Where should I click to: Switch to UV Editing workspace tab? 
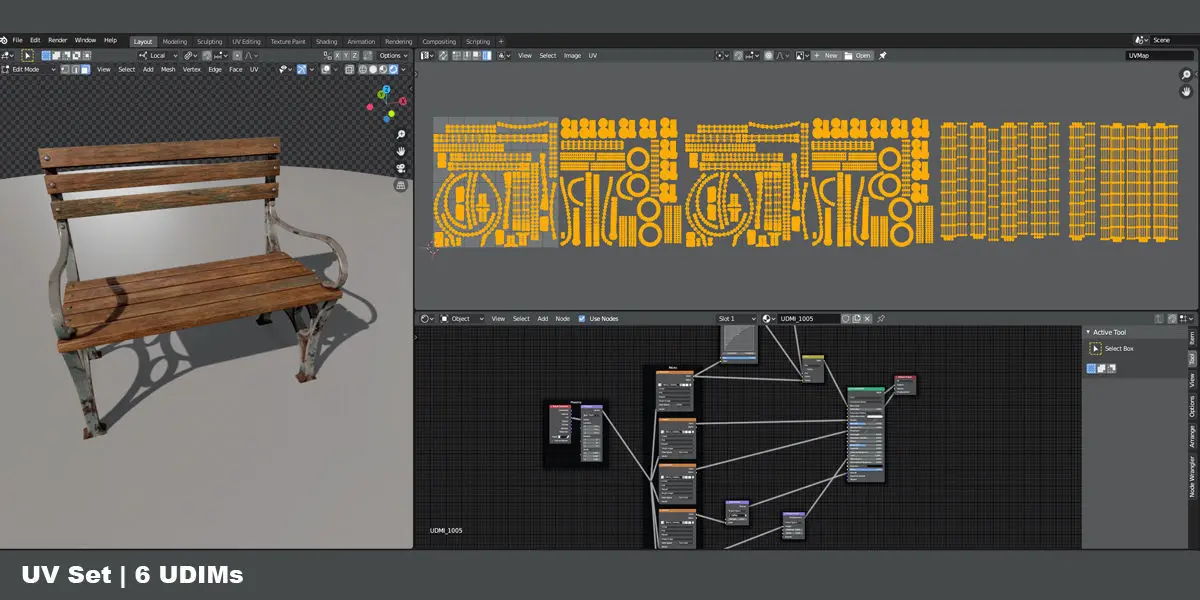(246, 41)
